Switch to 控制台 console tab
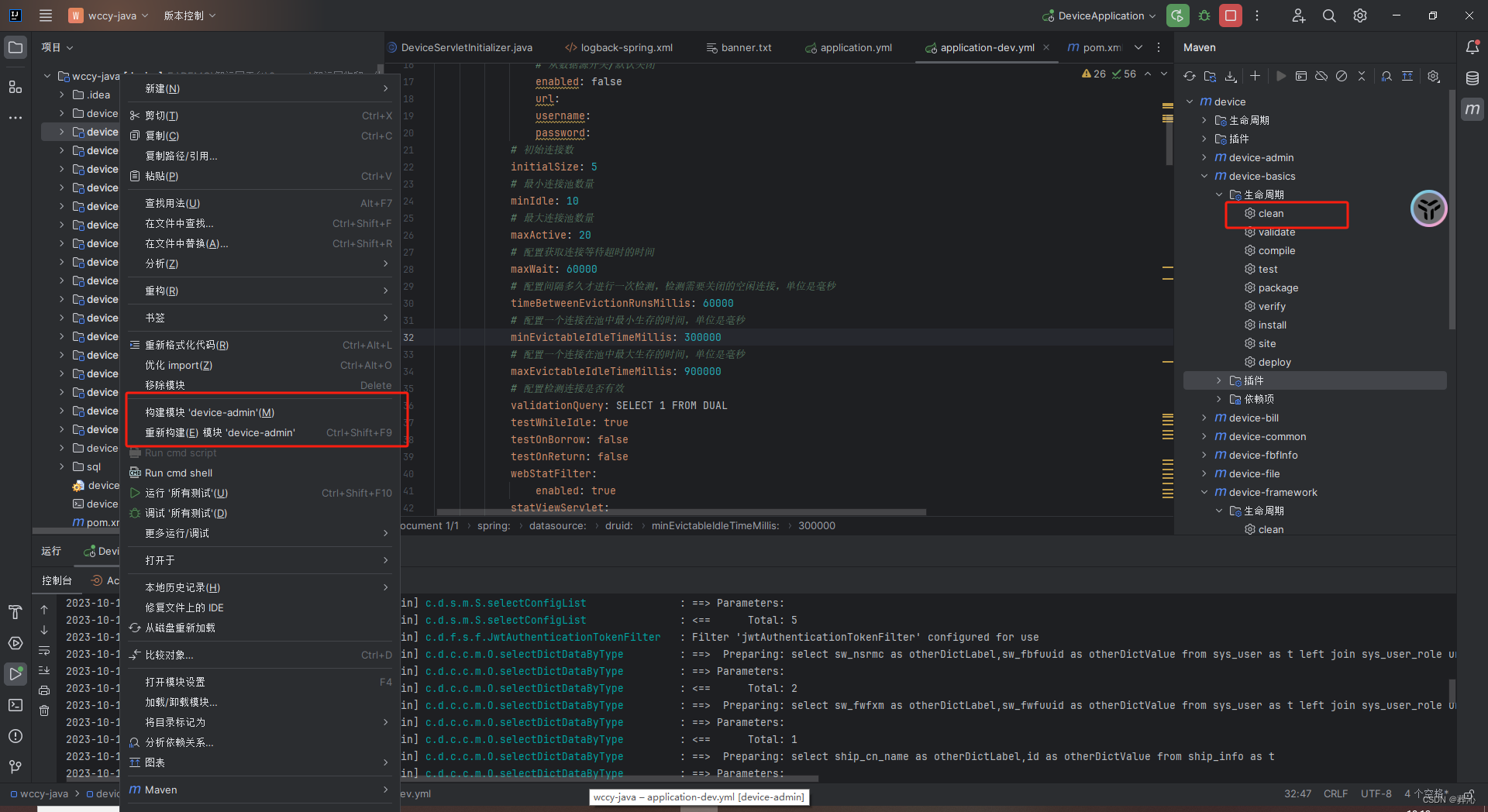 pos(57,580)
